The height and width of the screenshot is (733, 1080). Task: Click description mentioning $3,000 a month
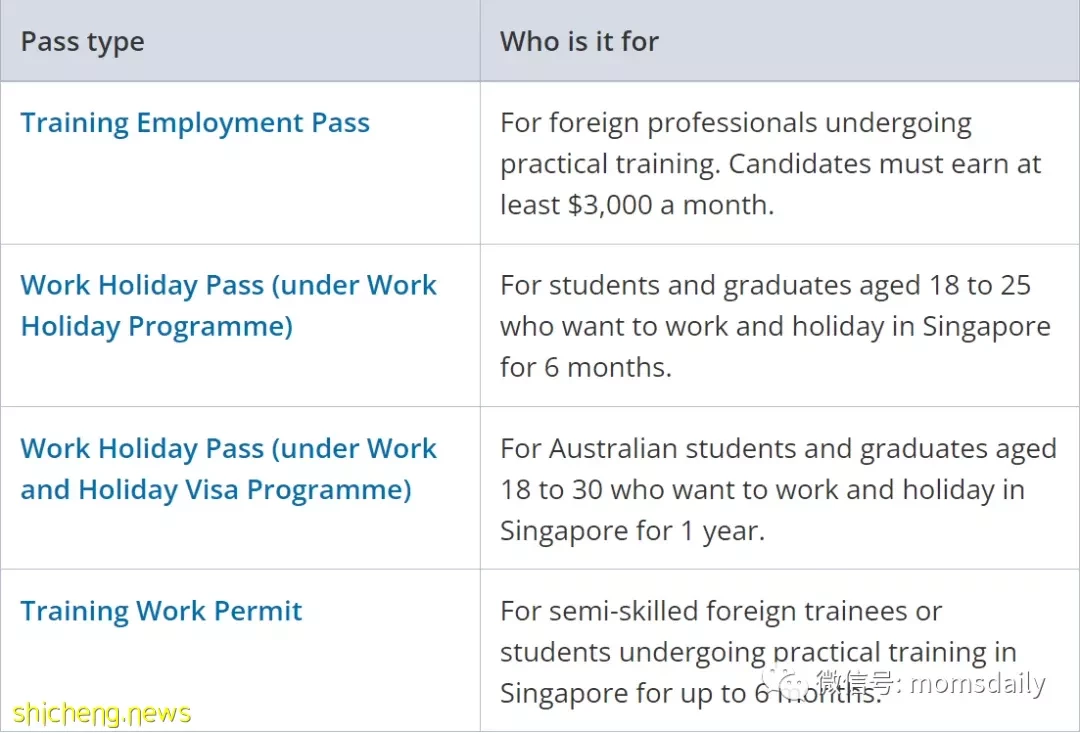771,163
